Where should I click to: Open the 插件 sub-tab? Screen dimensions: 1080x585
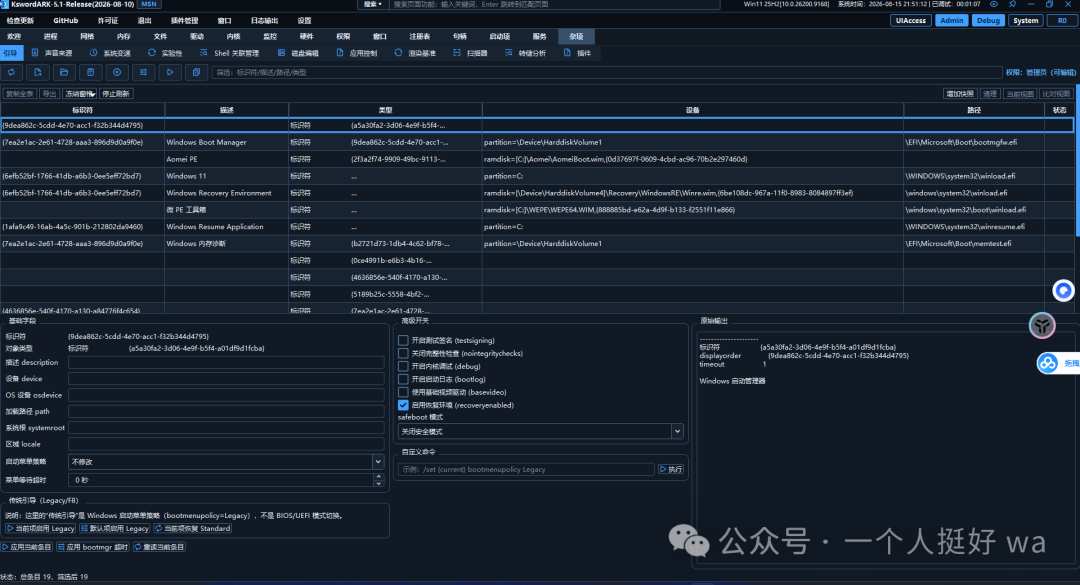tap(577, 53)
